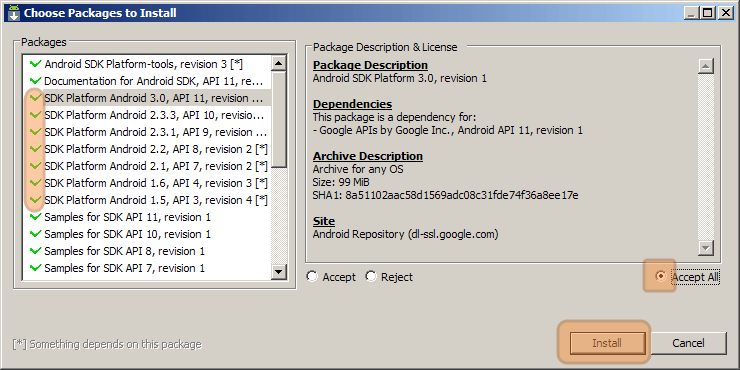The image size is (740, 370).
Task: Select the Accept radio button
Action: 312,277
